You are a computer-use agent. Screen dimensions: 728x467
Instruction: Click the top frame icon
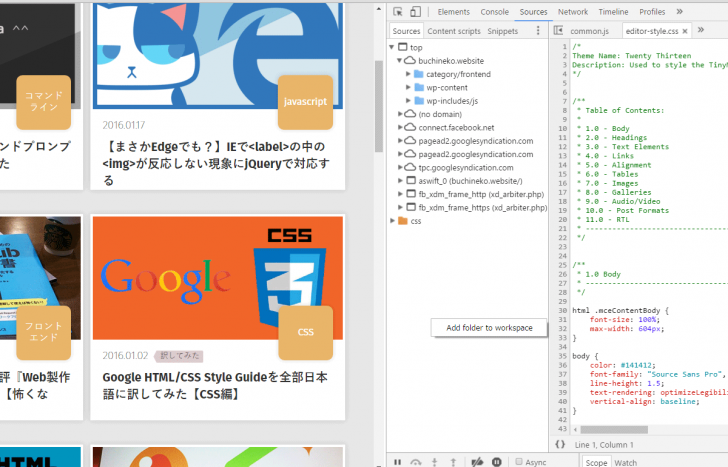(x=403, y=47)
